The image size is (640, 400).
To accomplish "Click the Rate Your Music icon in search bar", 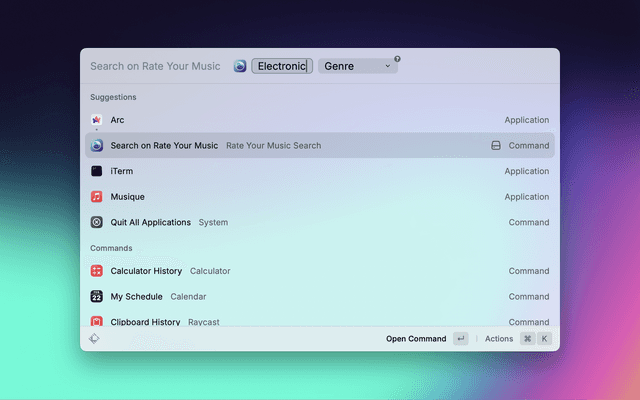I will [x=240, y=66].
